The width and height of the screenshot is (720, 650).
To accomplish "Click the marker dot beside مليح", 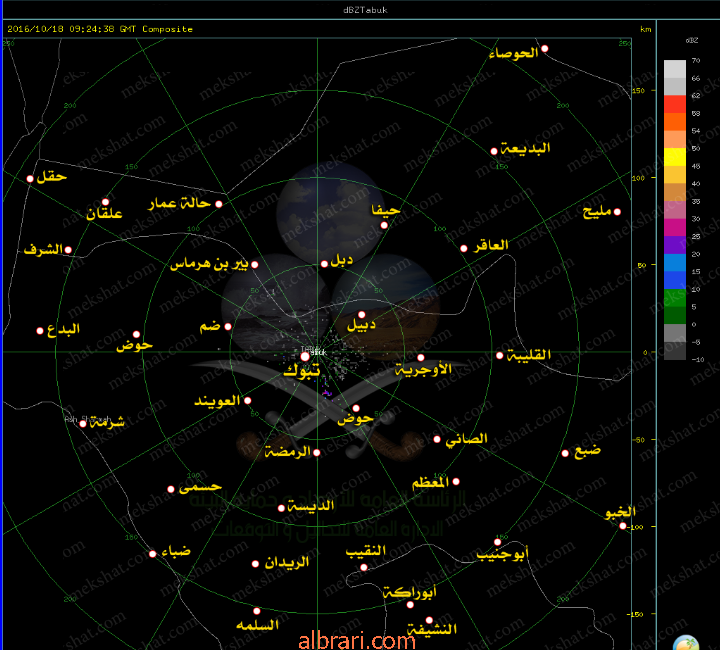I will pos(618,212).
